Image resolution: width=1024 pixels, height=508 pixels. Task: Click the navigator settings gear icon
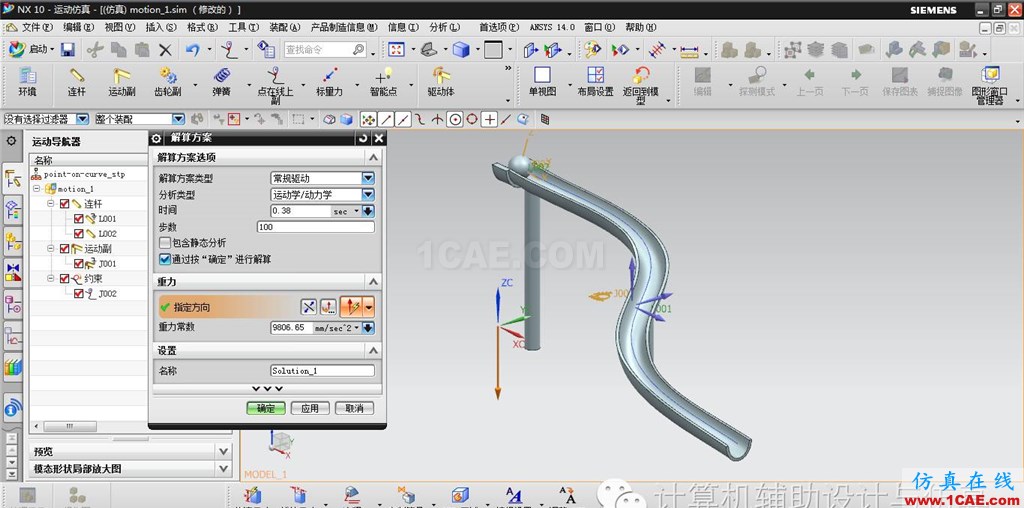11,140
